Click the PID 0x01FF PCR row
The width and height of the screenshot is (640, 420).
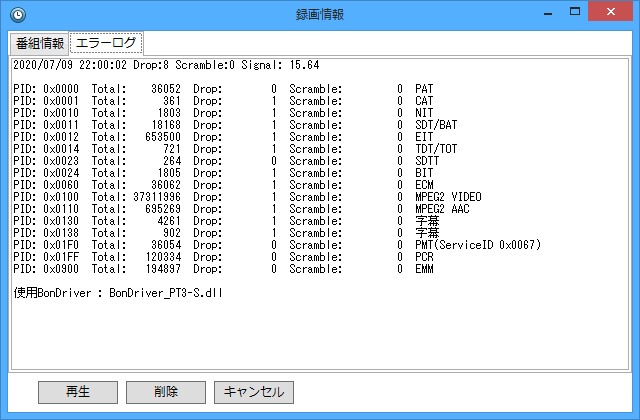223,257
